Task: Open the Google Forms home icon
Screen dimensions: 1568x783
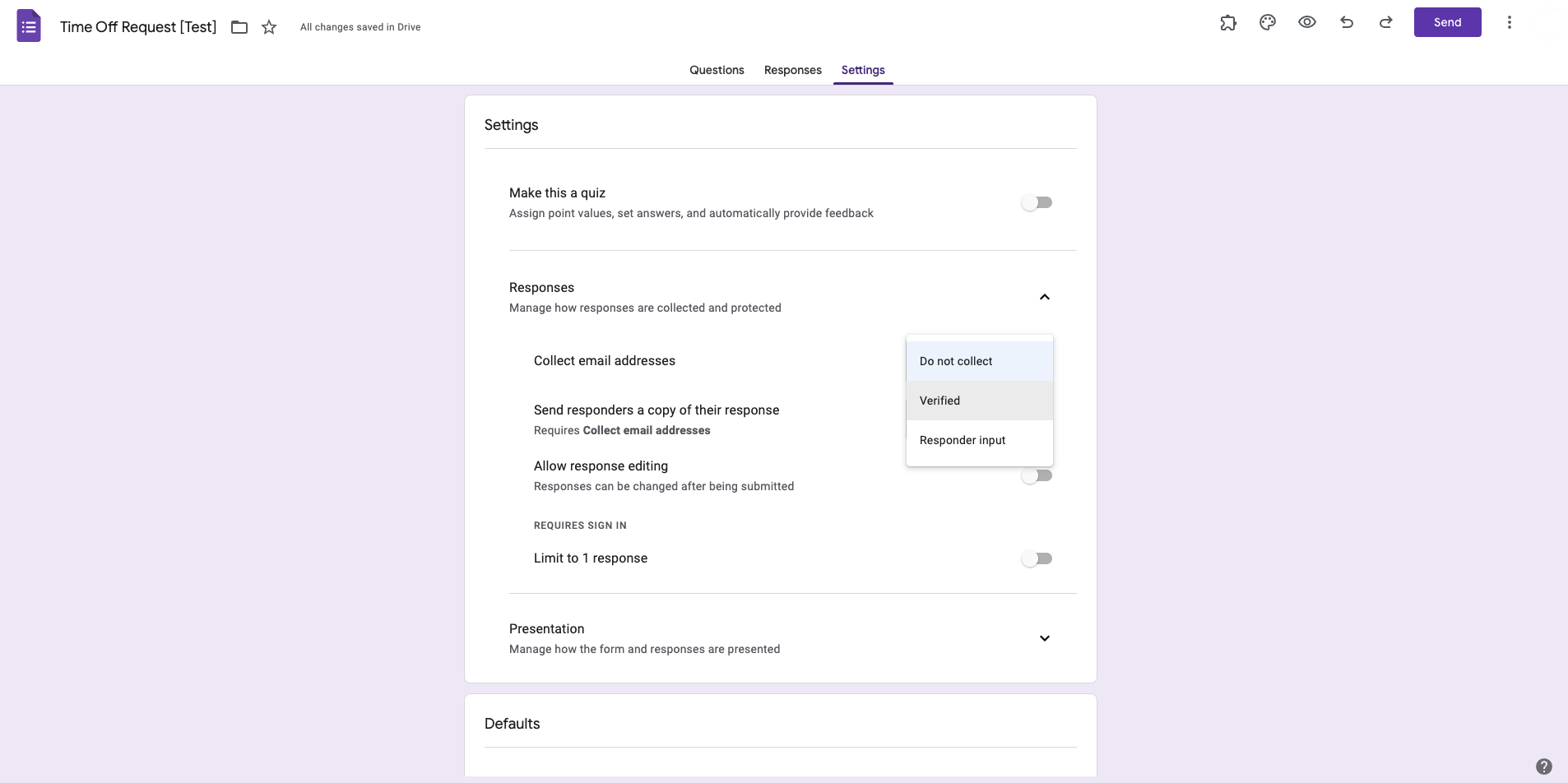Action: (29, 26)
